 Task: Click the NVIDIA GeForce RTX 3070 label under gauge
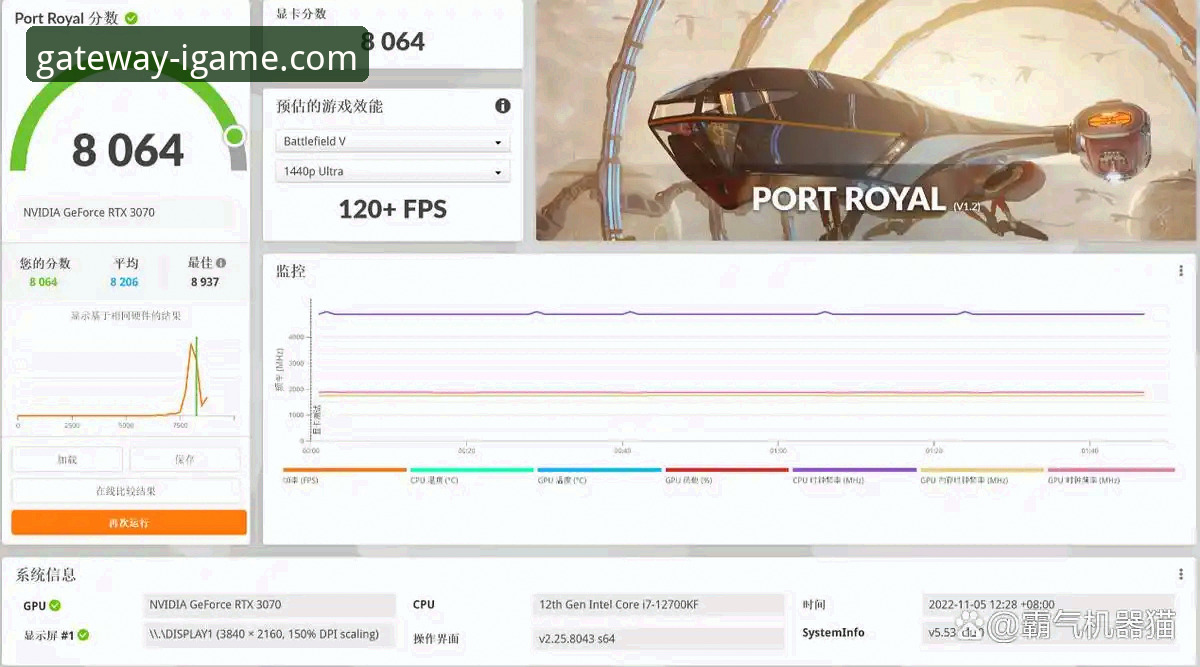click(89, 213)
